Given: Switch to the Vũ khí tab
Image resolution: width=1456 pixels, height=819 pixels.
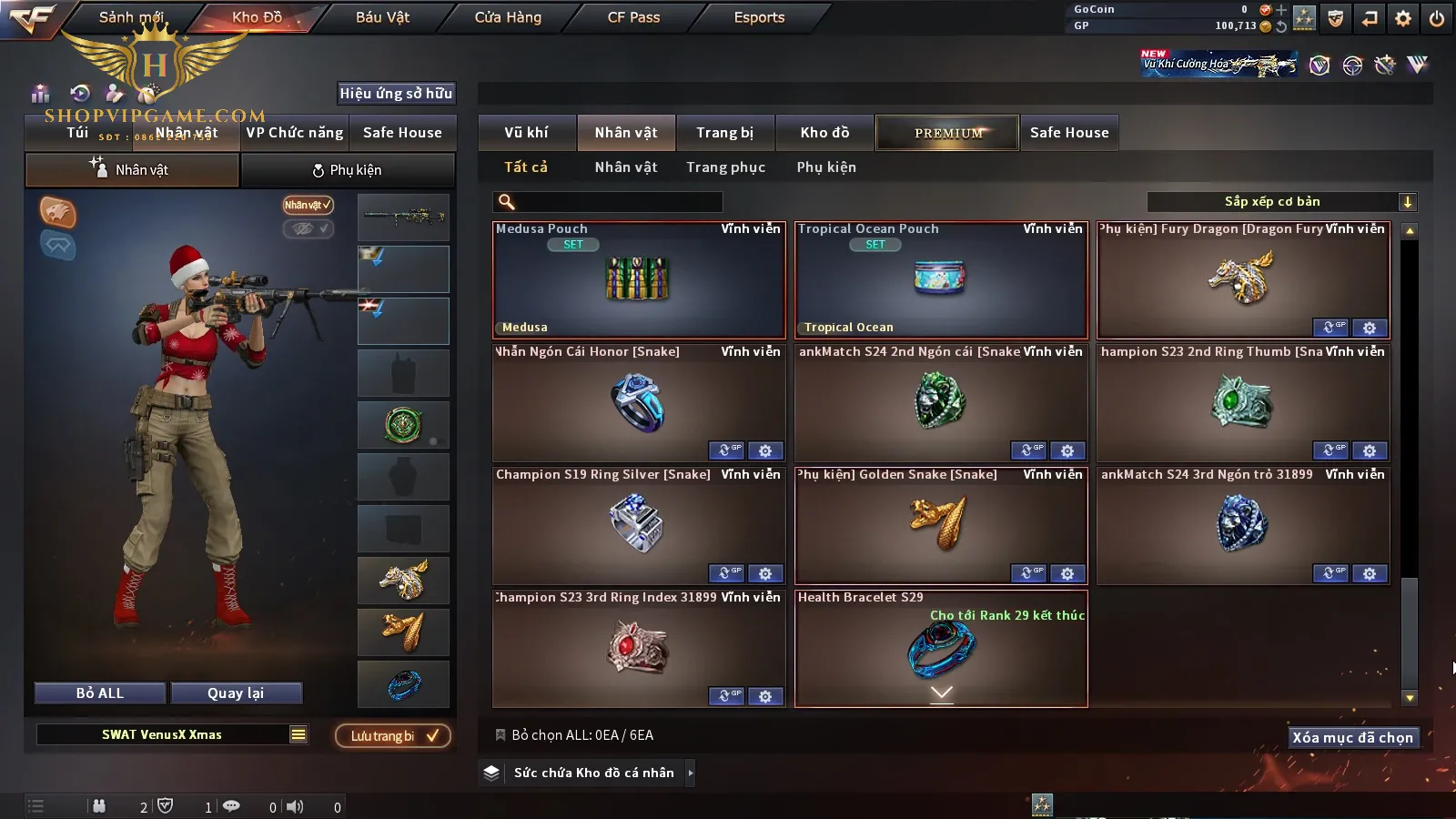Looking at the screenshot, I should pos(527,133).
